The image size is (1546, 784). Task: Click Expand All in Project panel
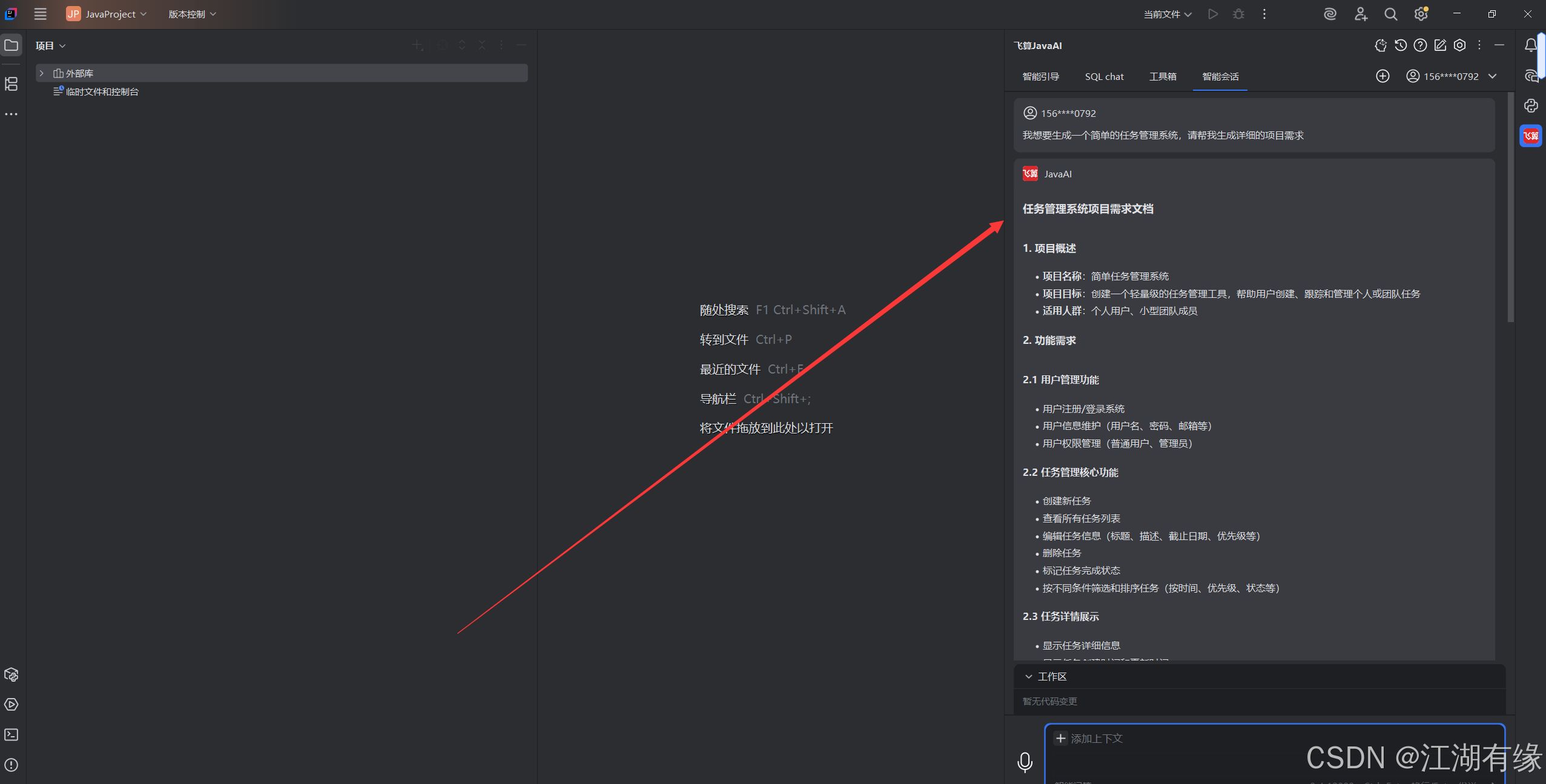[x=462, y=45]
